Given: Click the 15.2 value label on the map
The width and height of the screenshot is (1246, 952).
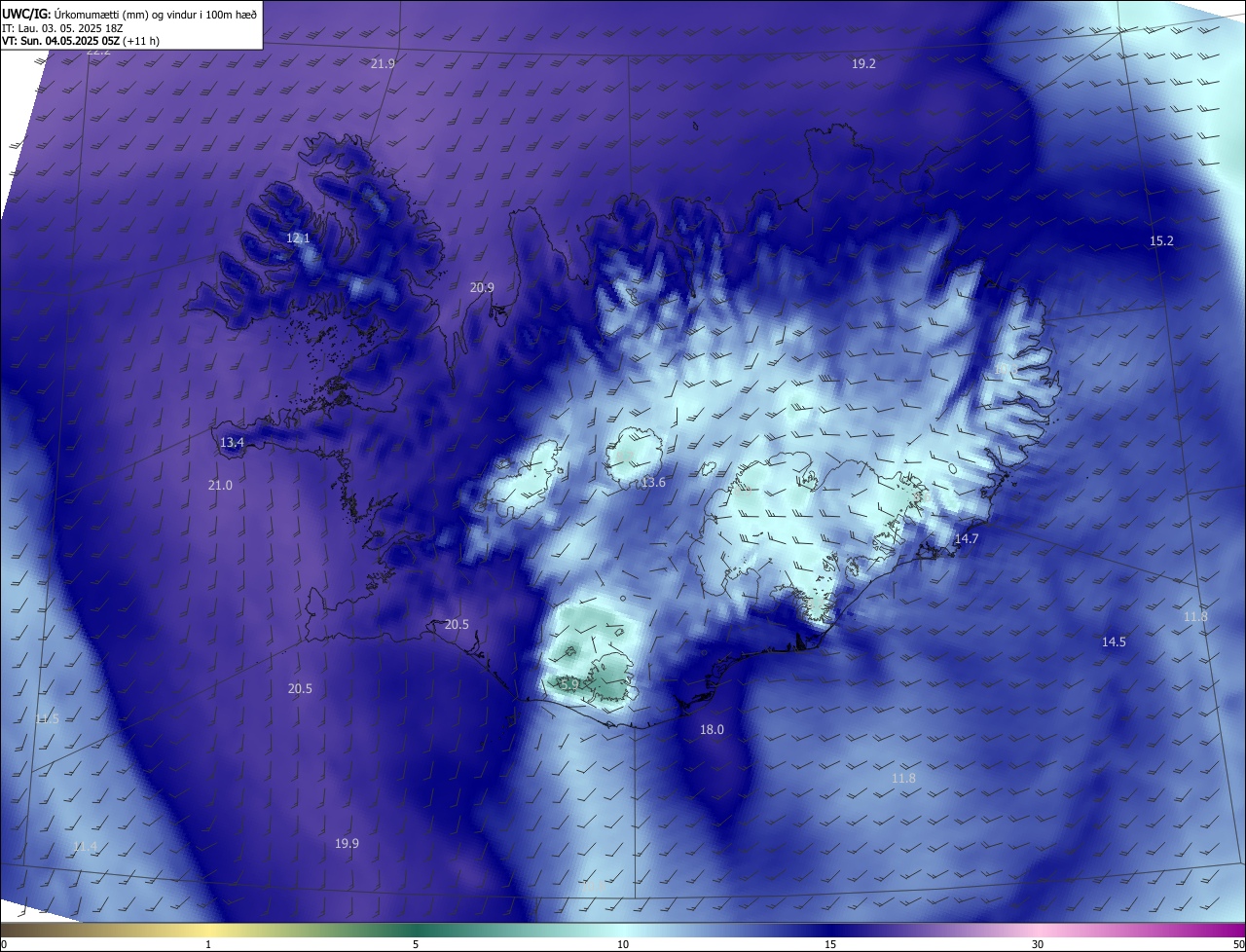Looking at the screenshot, I should (x=1161, y=240).
